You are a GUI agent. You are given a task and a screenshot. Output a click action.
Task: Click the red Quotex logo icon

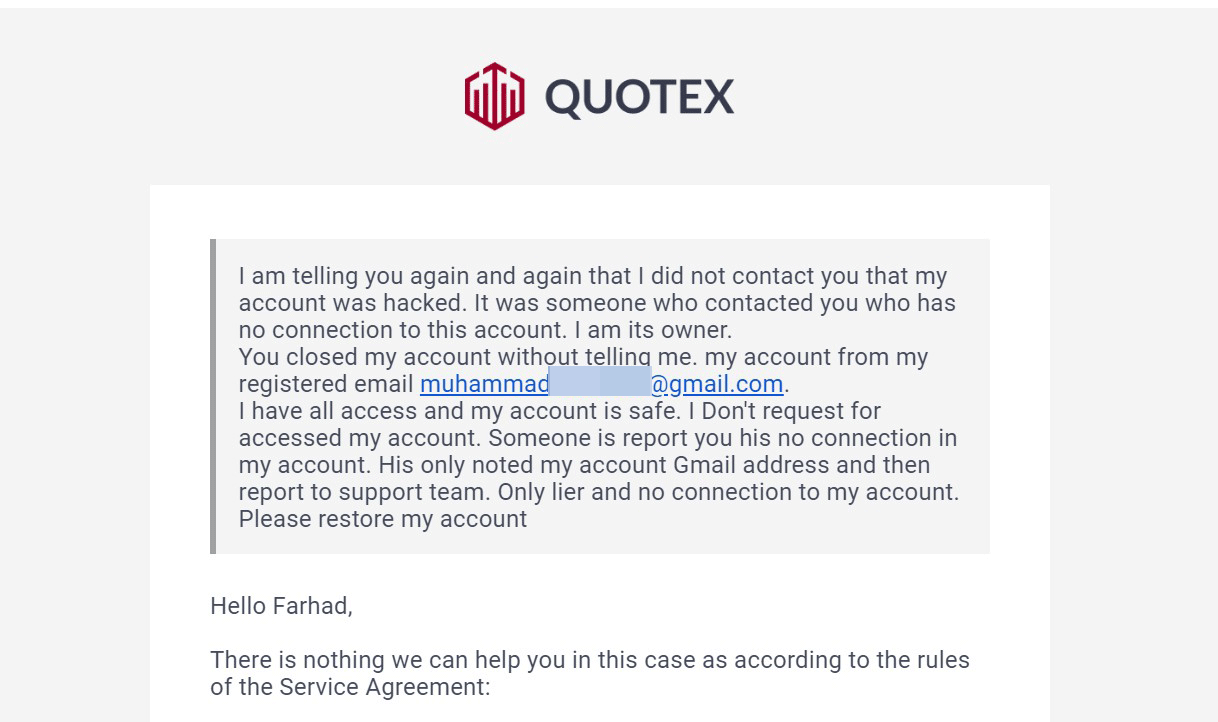(494, 96)
